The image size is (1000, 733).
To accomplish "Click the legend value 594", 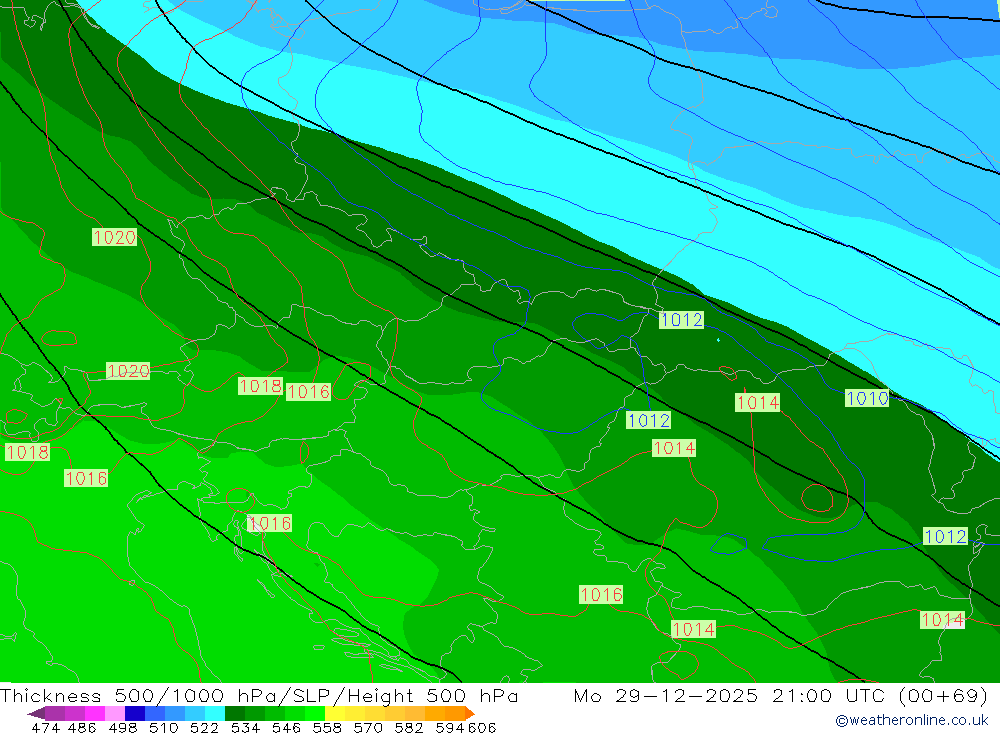I will pyautogui.click(x=450, y=727).
